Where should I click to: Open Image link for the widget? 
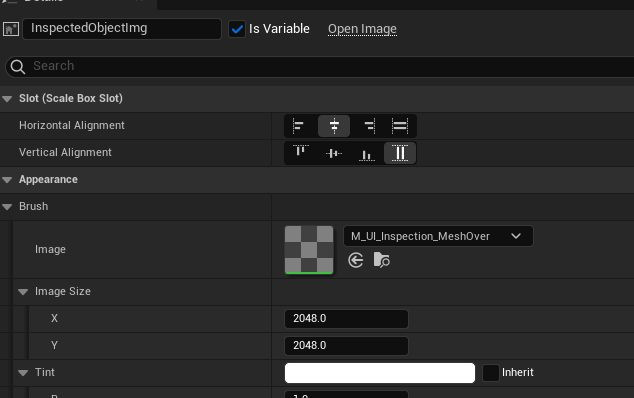(362, 29)
